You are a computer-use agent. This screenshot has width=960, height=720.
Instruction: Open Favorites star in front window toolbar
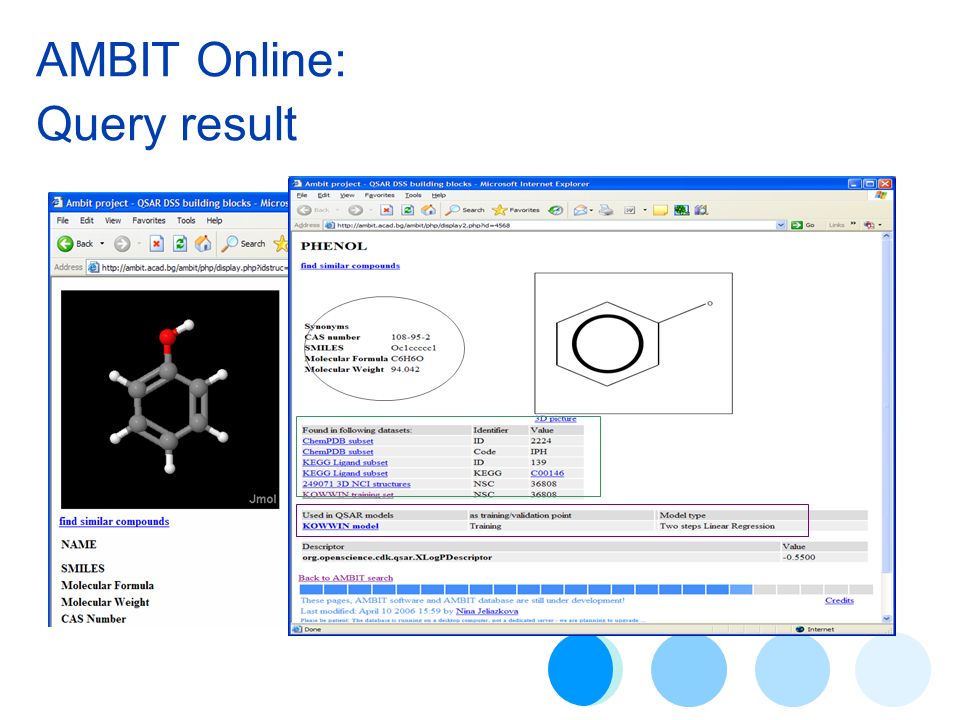pos(516,210)
